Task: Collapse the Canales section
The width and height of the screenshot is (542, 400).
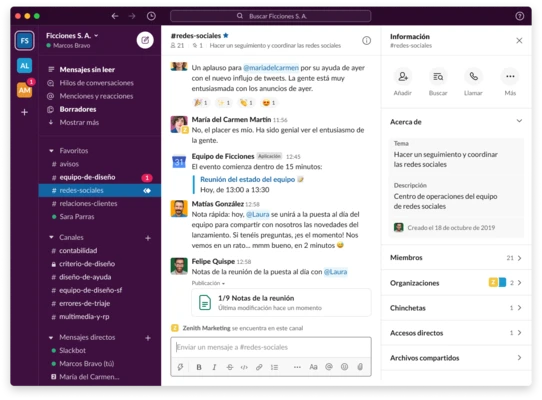Action: (52, 237)
